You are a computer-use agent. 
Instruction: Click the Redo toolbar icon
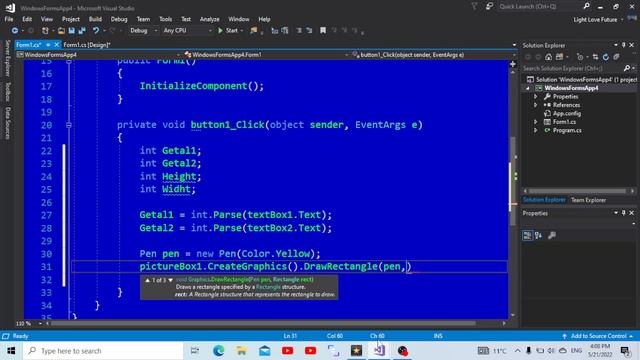pos(112,31)
